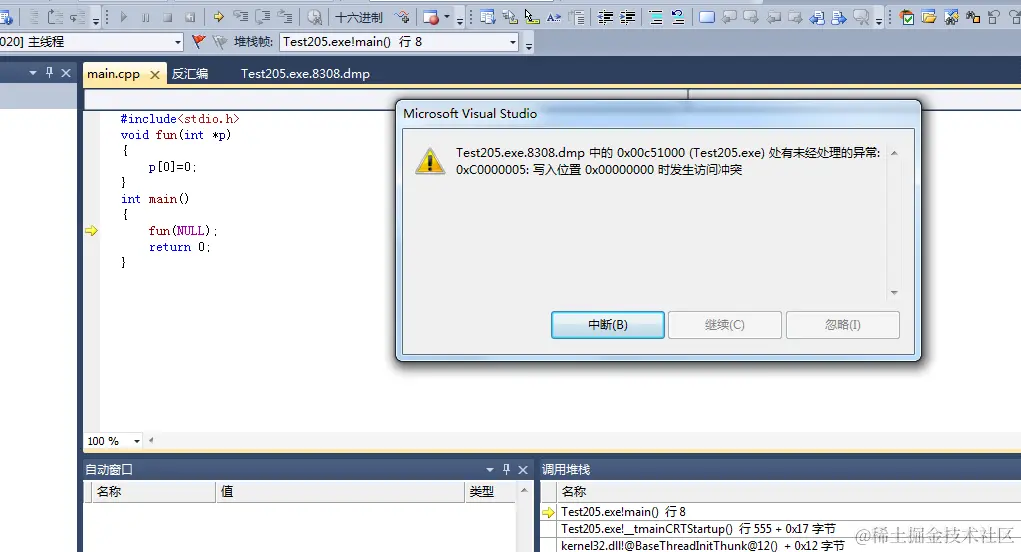This screenshot has width=1021, height=552.
Task: Click the code line p[0]=0;
Action: click(172, 167)
